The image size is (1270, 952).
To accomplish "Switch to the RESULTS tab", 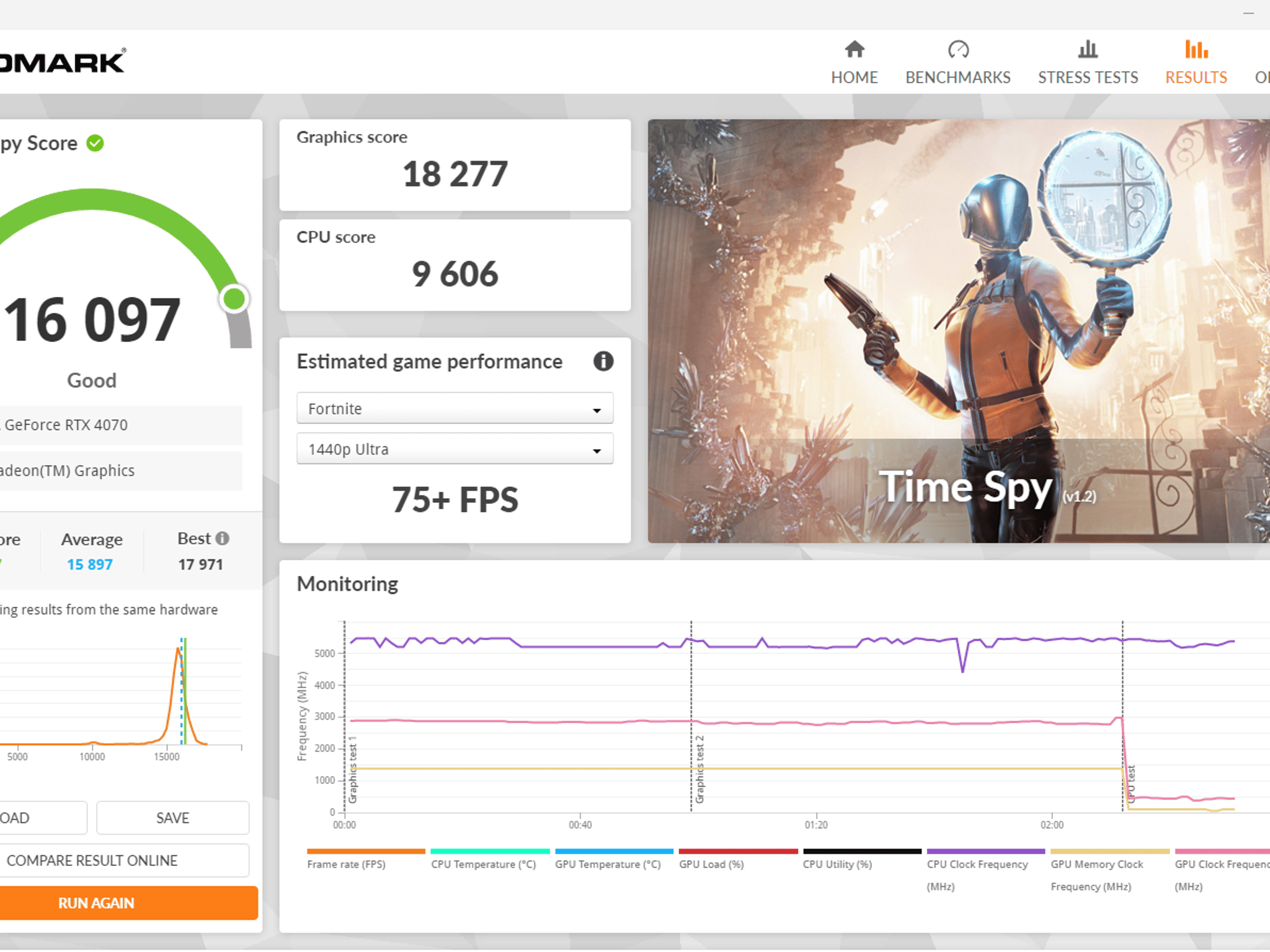I will click(1196, 77).
